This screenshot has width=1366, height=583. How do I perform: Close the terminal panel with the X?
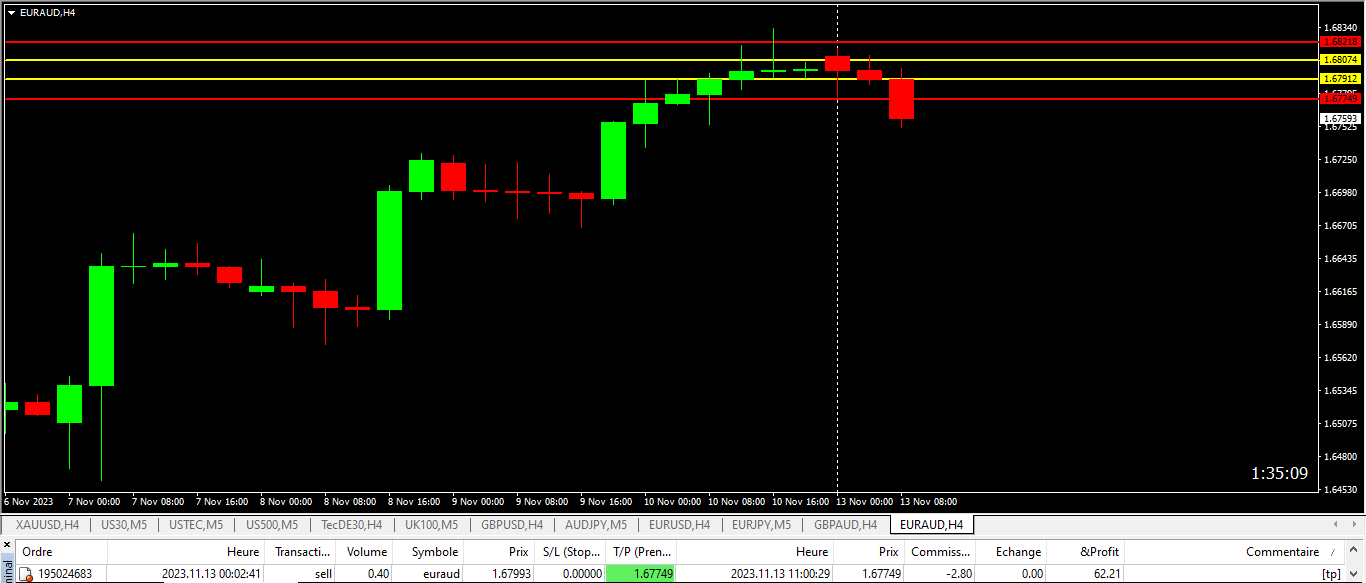[x=5, y=546]
